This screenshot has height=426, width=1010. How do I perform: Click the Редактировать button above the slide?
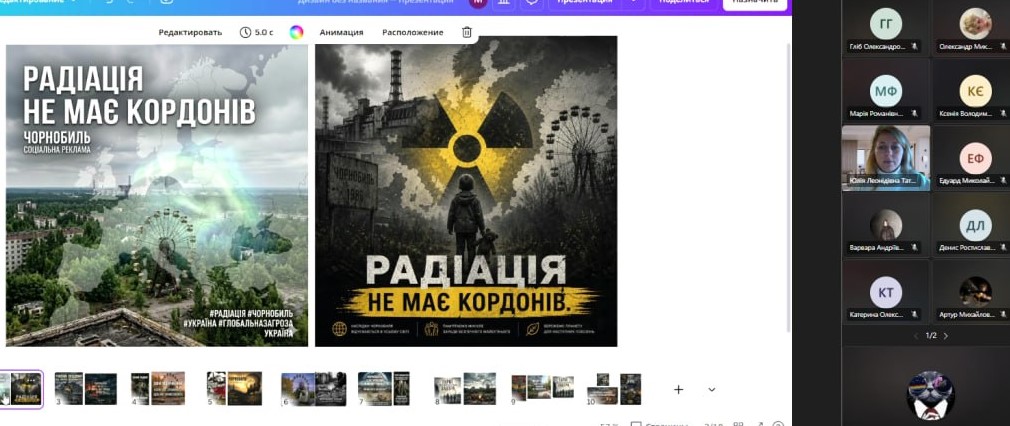click(190, 32)
